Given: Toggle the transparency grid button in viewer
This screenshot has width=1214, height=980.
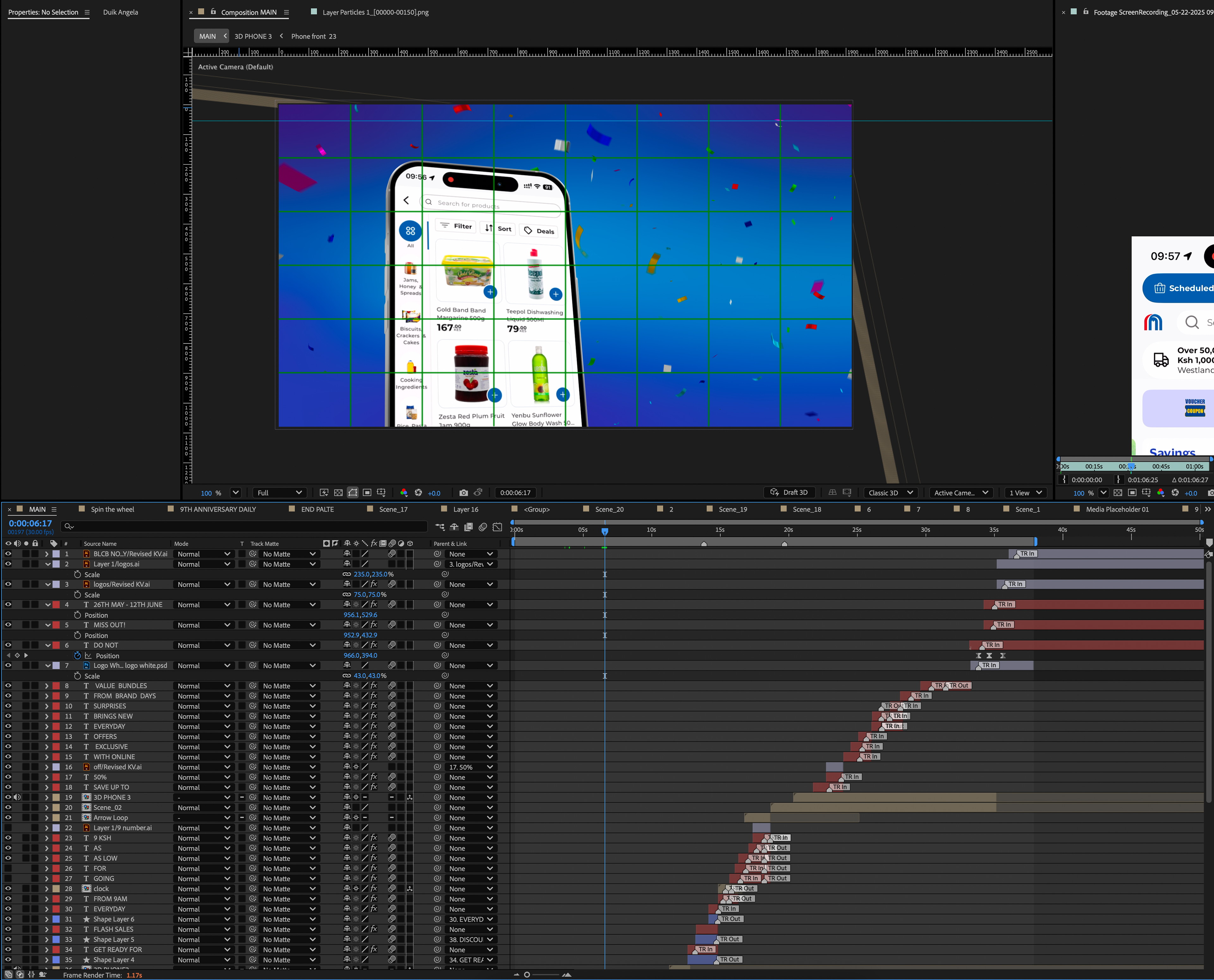Looking at the screenshot, I should coord(338,493).
